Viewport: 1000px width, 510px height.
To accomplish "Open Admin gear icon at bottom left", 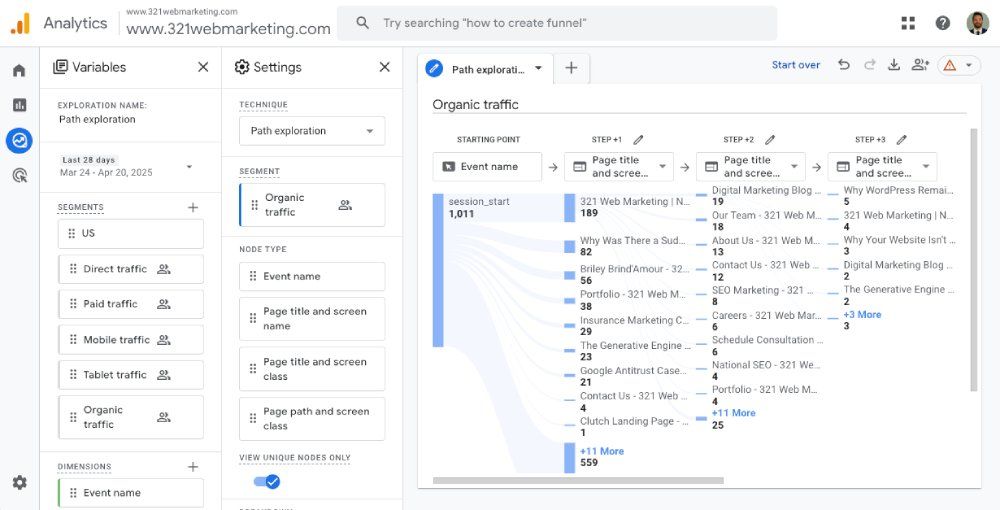I will (19, 483).
